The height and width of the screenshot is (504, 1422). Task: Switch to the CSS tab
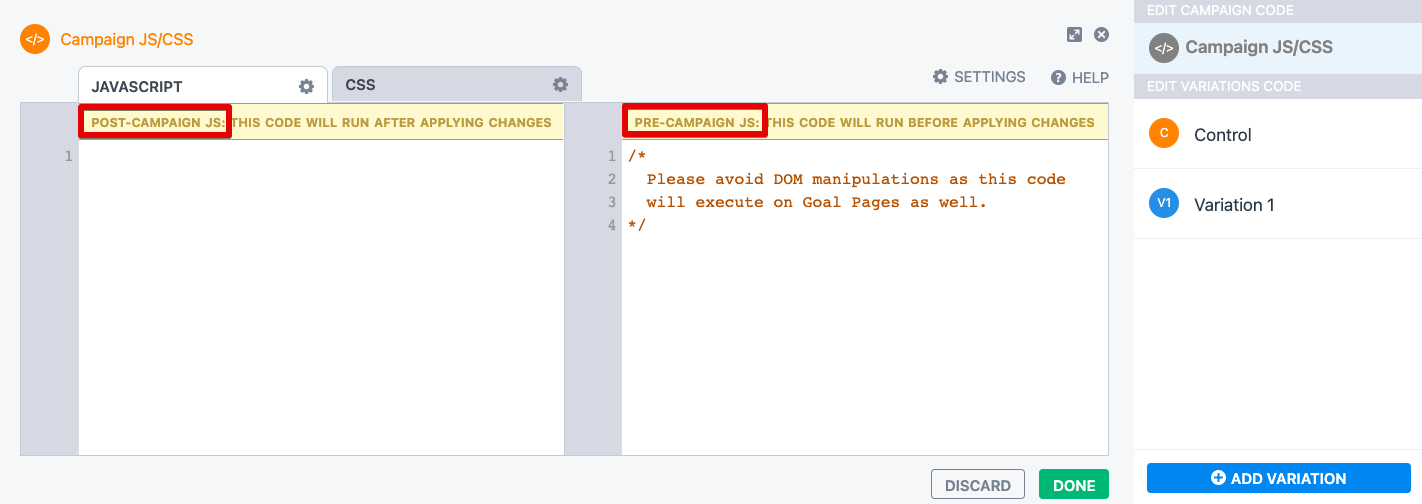(x=360, y=85)
